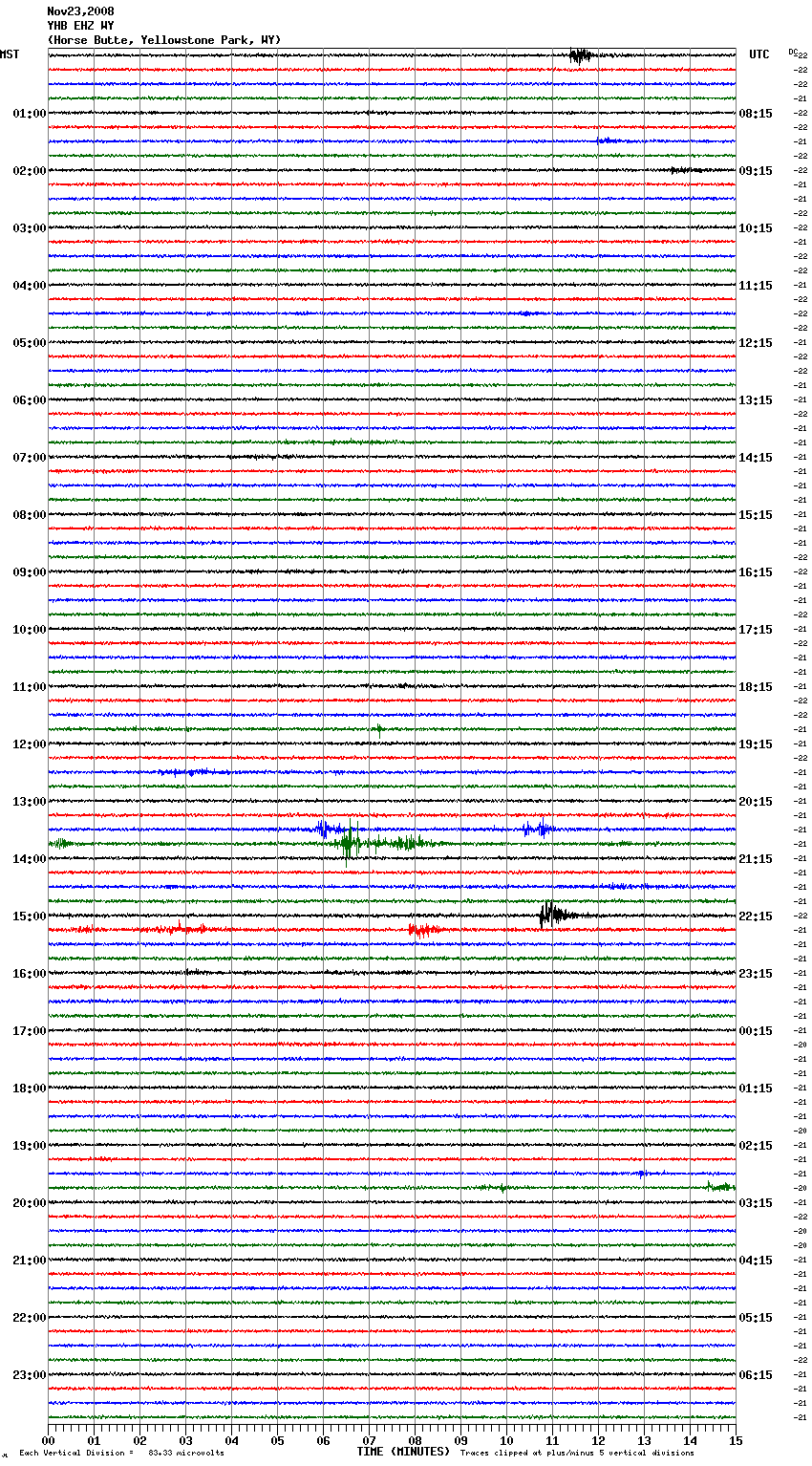The image size is (812, 1466).
Task: Select the 15:00 MST time label
Action: pyautogui.click(x=30, y=916)
